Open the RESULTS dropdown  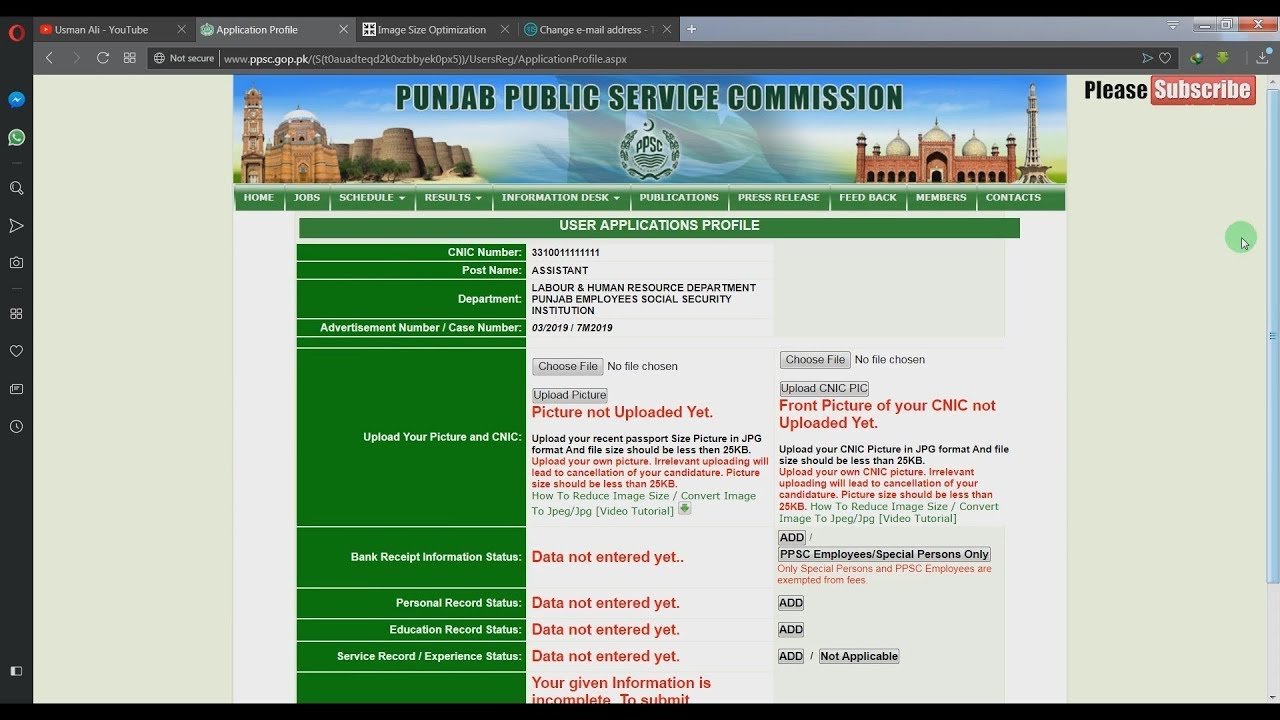[452, 198]
